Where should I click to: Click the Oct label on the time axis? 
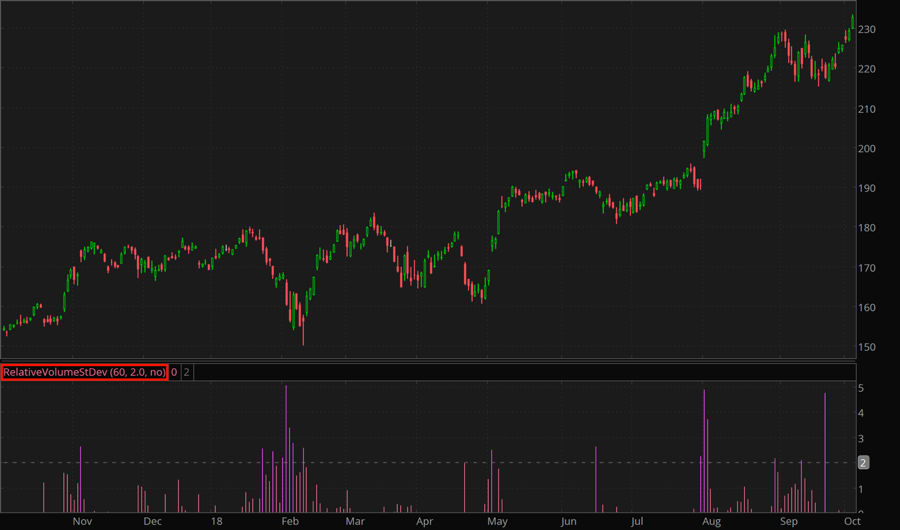click(850, 521)
